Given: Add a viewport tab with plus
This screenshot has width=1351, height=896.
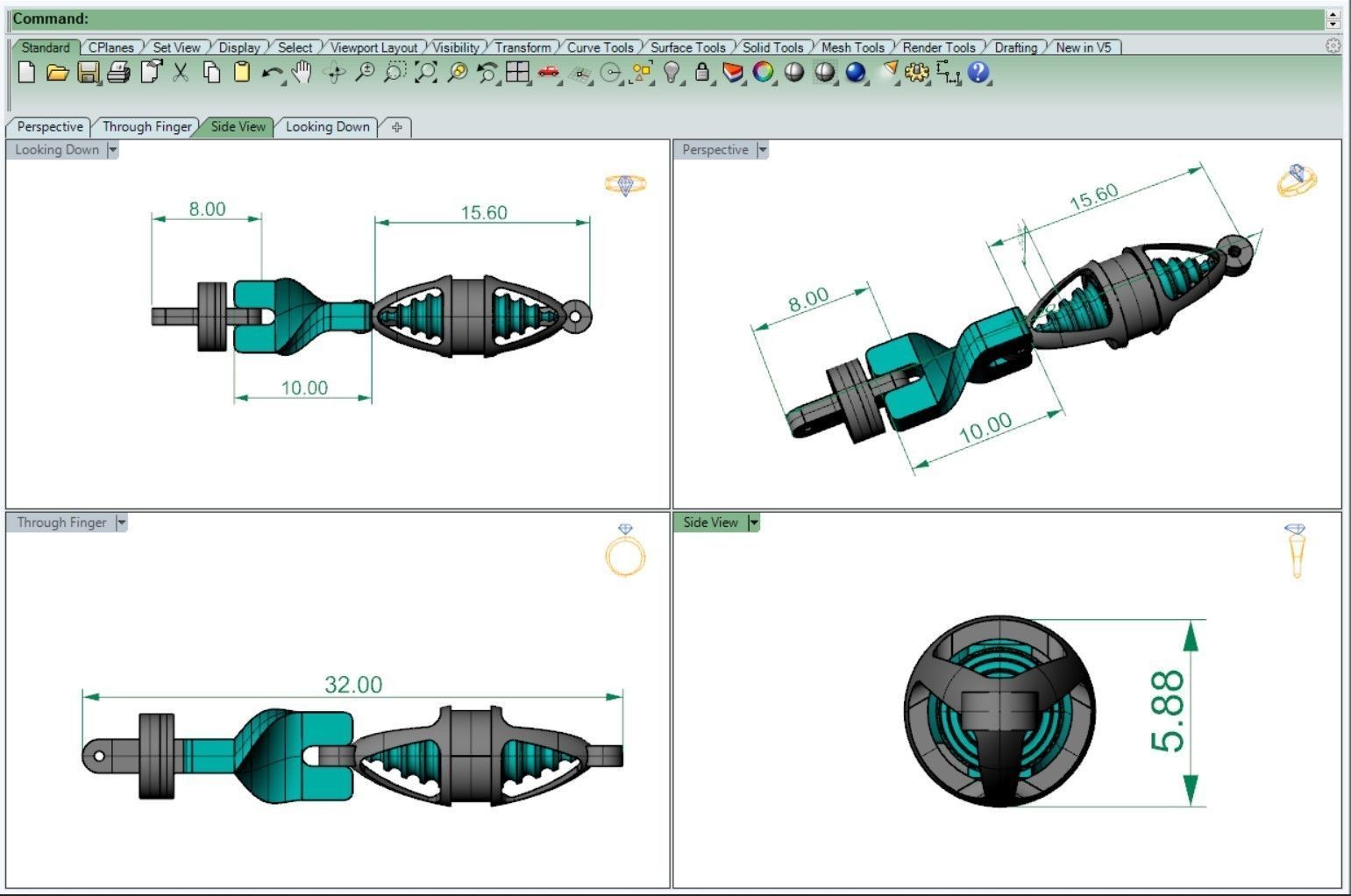Looking at the screenshot, I should [396, 127].
